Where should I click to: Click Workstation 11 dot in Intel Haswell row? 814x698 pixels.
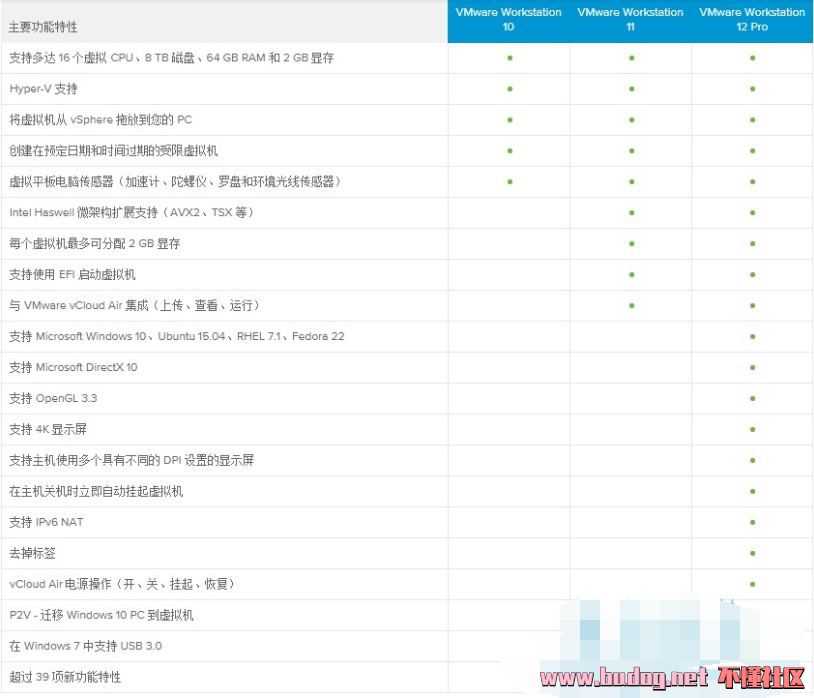(631, 213)
